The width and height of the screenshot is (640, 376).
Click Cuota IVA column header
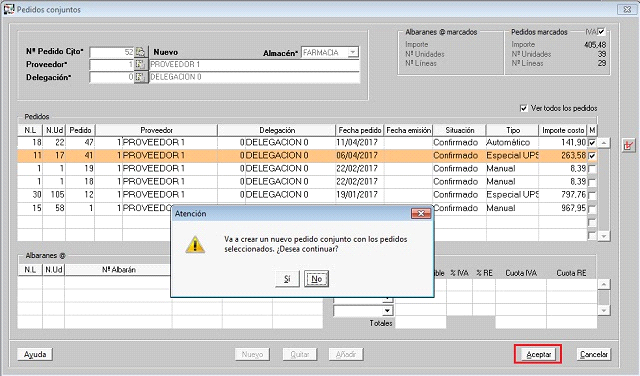coord(521,273)
